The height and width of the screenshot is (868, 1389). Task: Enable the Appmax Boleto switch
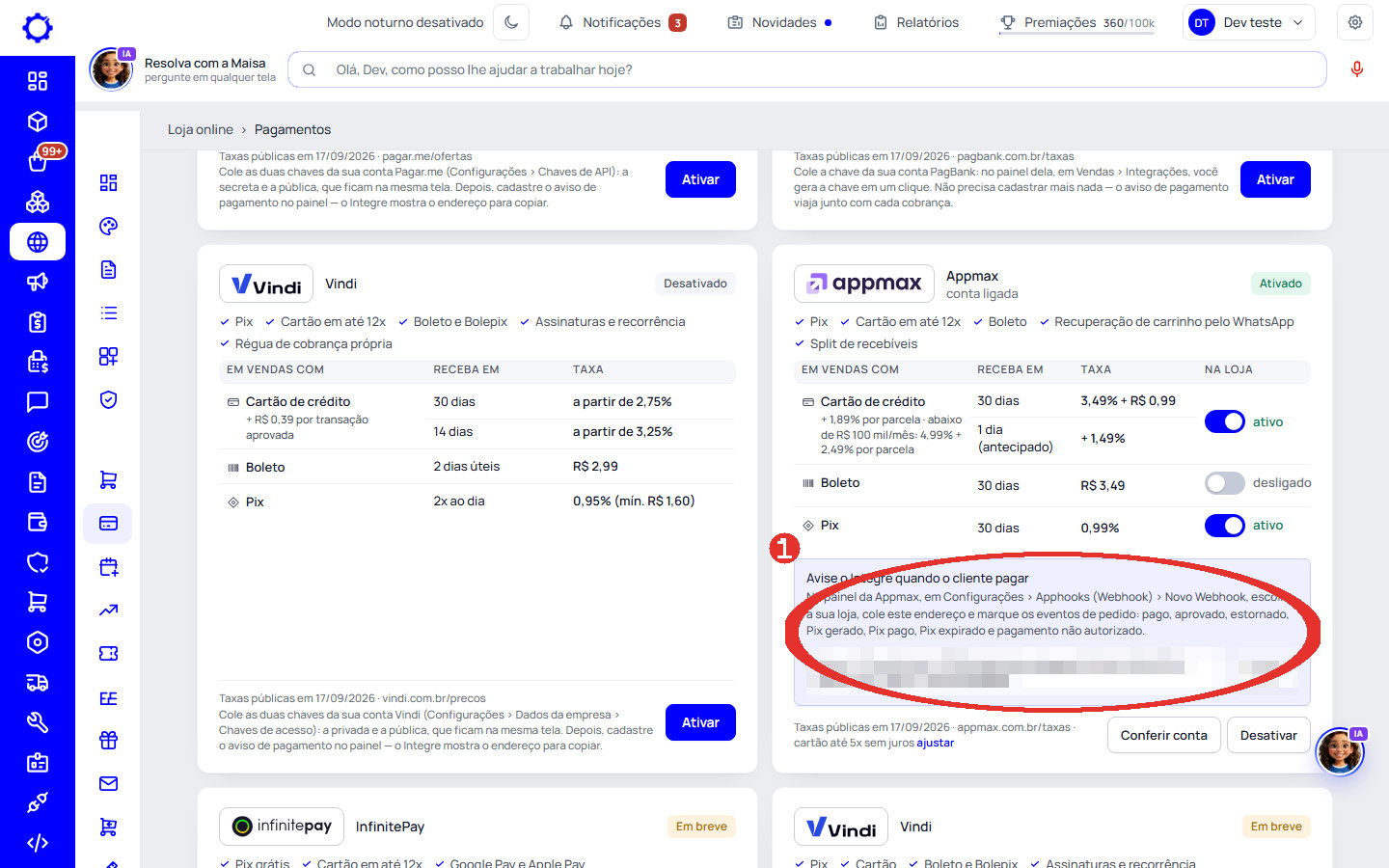1225,483
